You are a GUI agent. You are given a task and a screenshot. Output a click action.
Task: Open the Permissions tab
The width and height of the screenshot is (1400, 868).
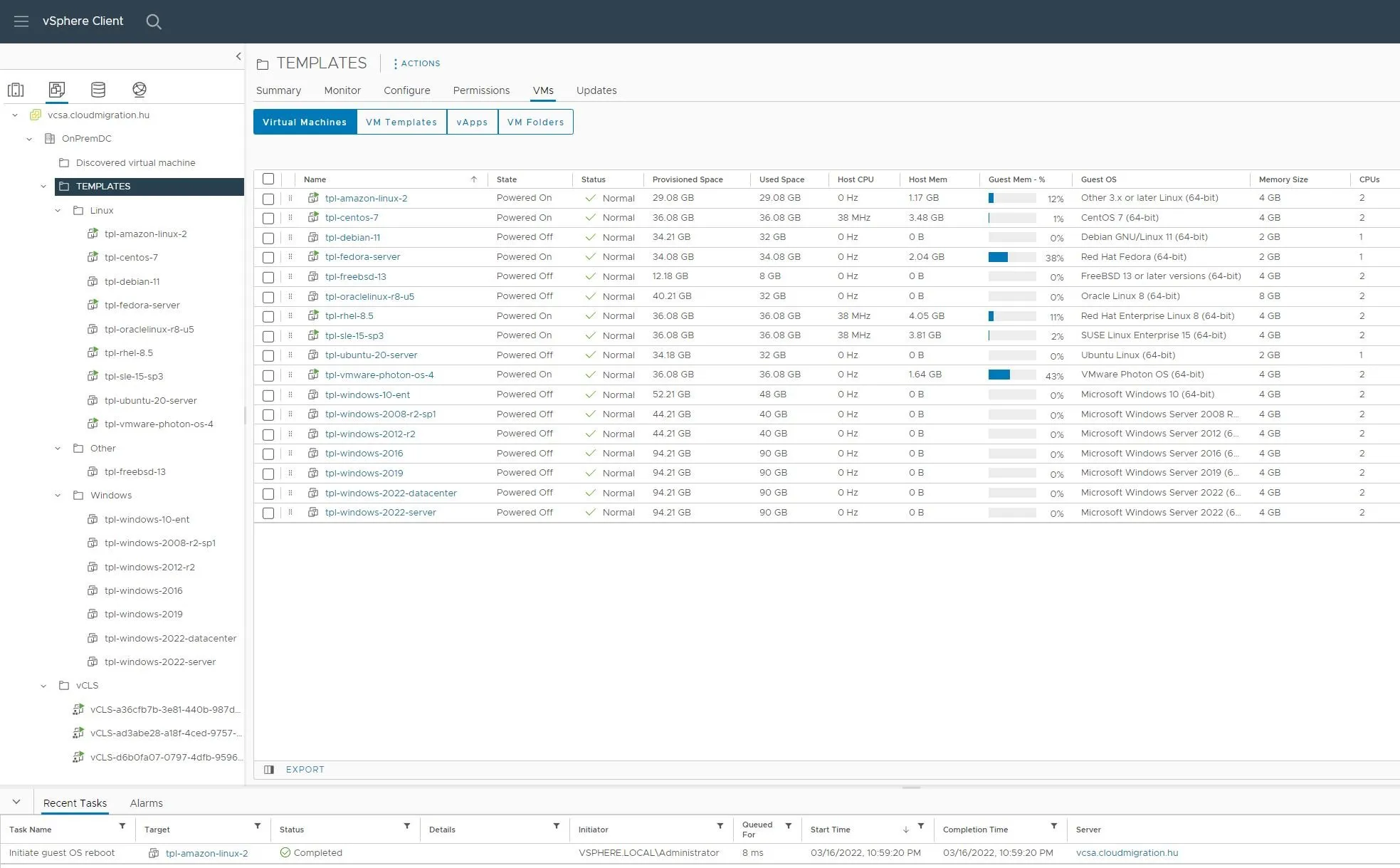pos(481,90)
